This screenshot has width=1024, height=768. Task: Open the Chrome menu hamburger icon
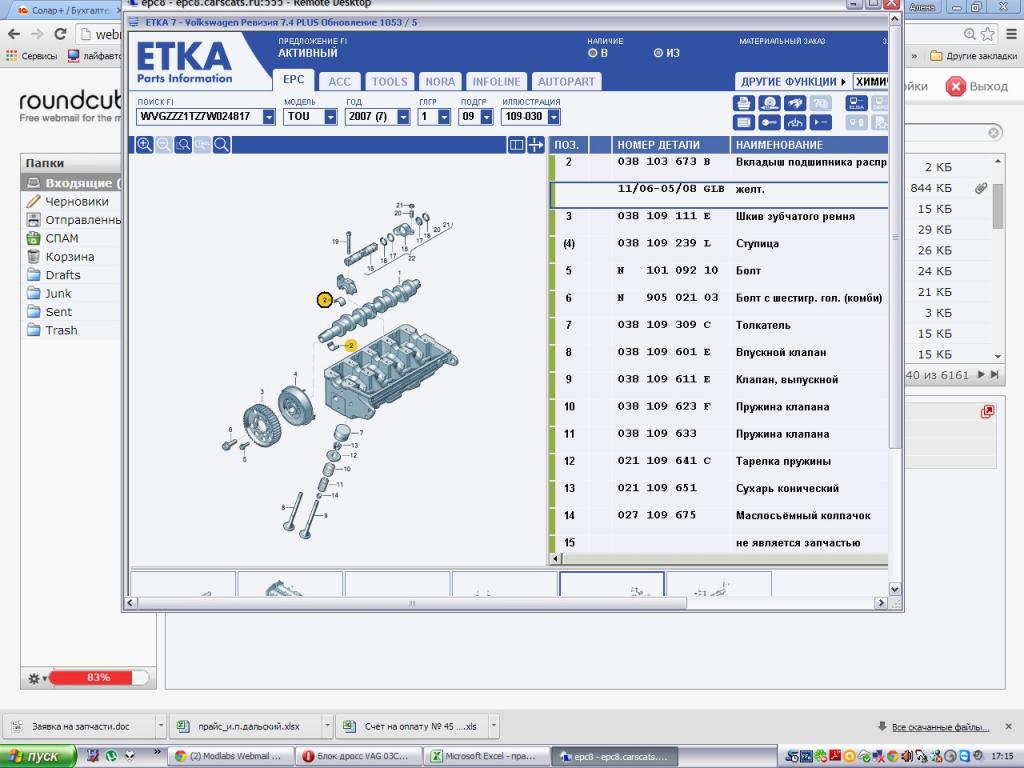coord(1011,34)
